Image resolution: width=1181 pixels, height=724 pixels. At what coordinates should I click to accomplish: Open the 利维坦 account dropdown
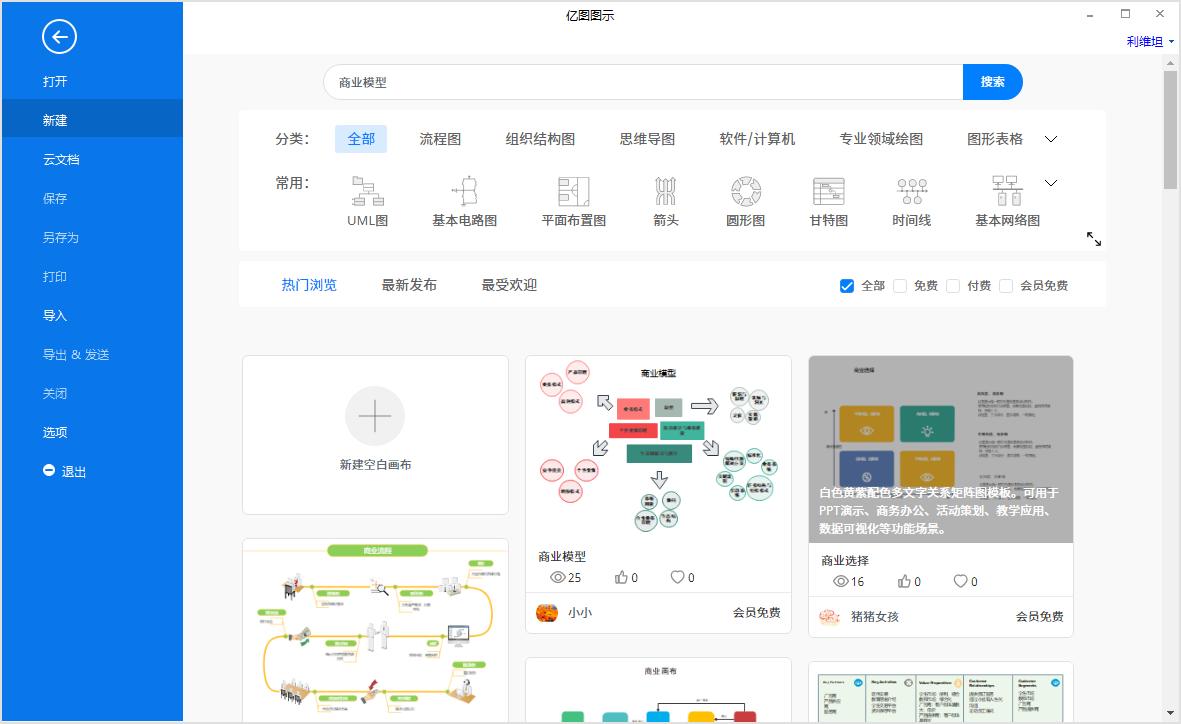pos(1147,41)
